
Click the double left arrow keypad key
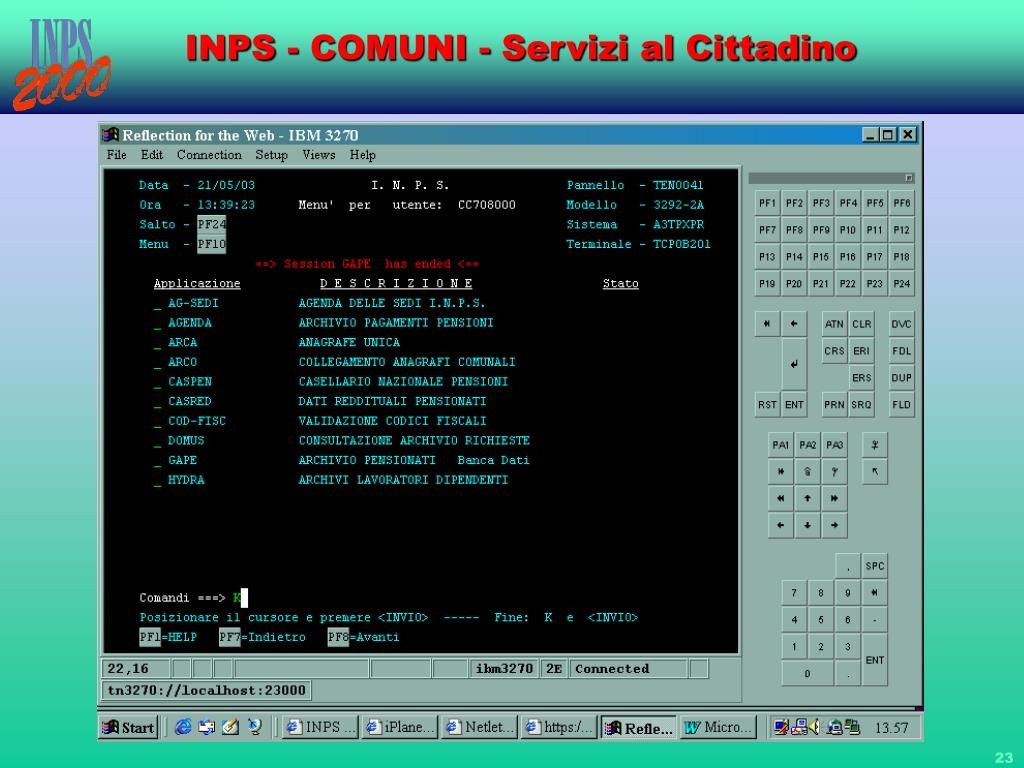click(x=780, y=498)
